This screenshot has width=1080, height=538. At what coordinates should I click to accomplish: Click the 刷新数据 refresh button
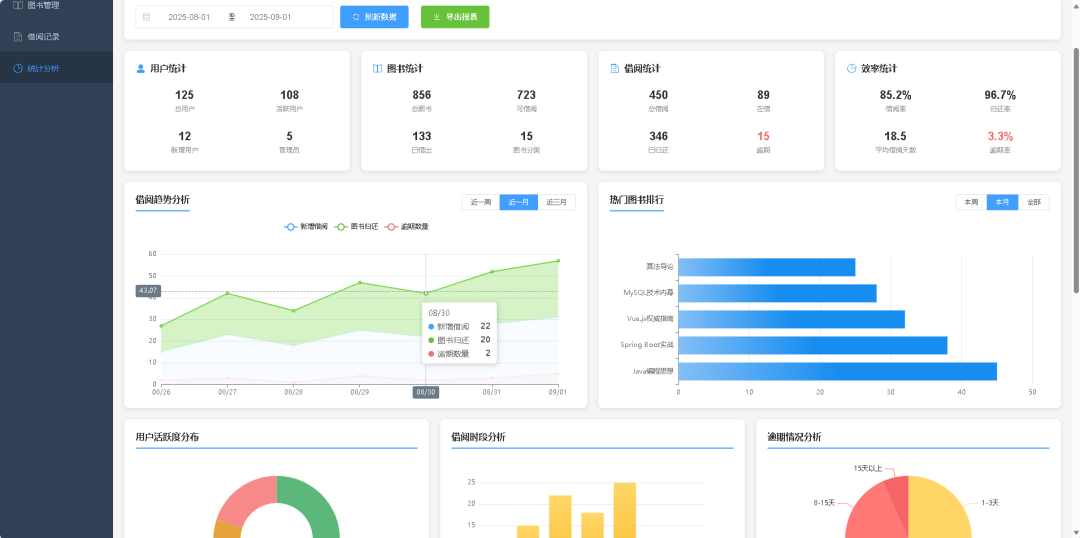point(374,17)
